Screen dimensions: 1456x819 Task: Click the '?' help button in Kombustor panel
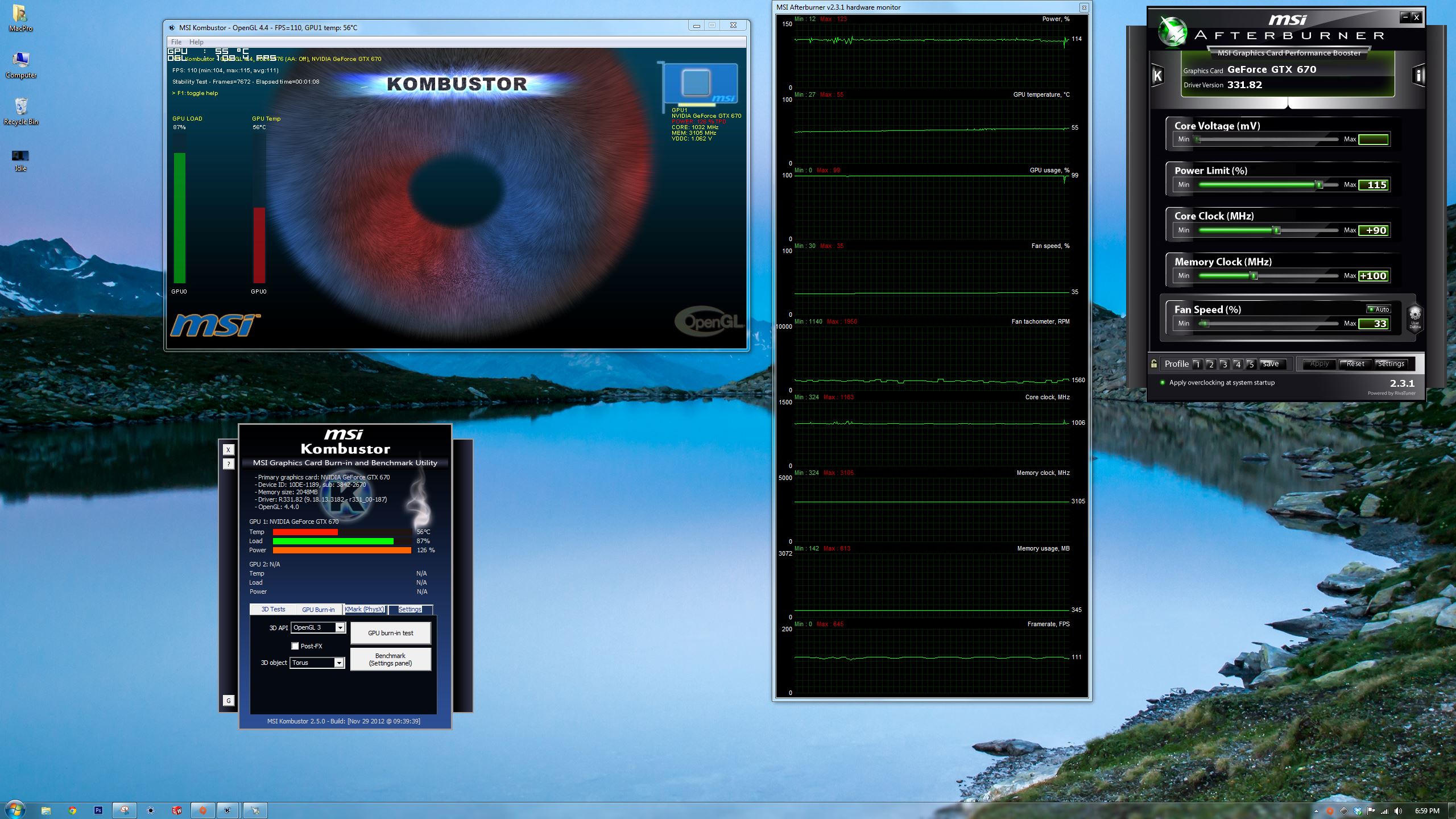[x=228, y=464]
